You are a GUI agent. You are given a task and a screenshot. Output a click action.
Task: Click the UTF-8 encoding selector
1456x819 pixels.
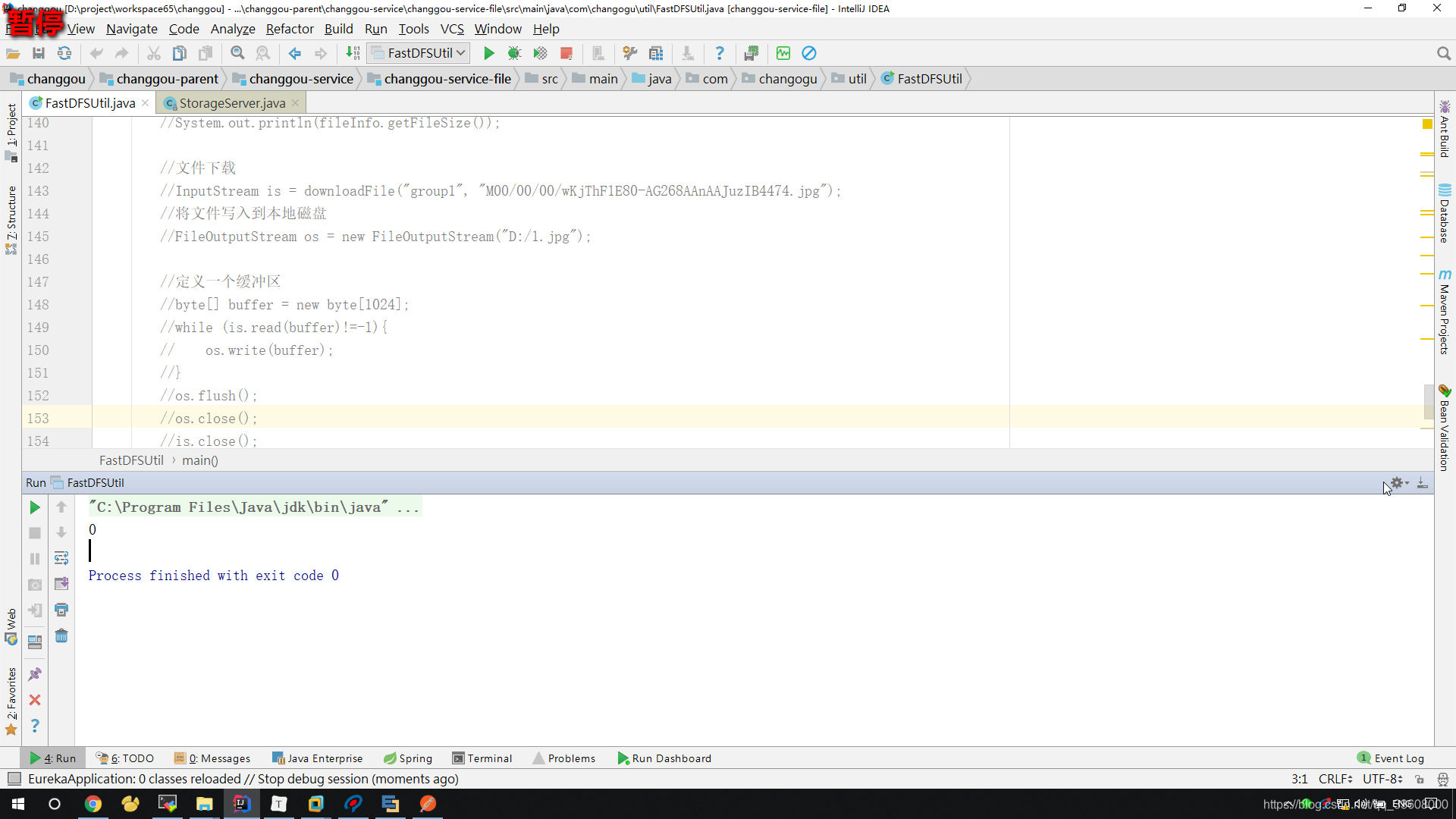coord(1382,779)
